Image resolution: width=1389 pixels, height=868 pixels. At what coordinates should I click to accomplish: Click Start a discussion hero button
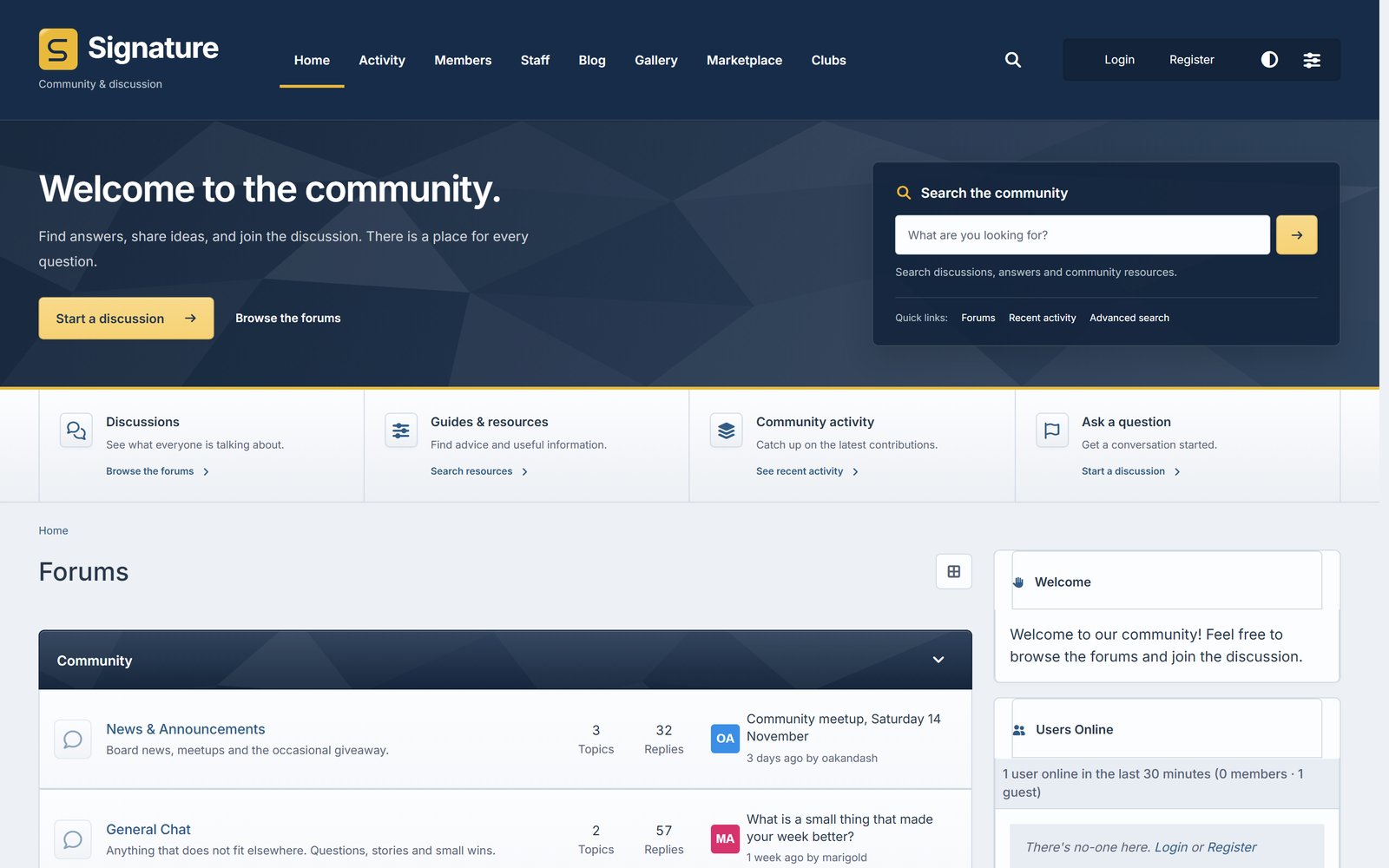(126, 319)
